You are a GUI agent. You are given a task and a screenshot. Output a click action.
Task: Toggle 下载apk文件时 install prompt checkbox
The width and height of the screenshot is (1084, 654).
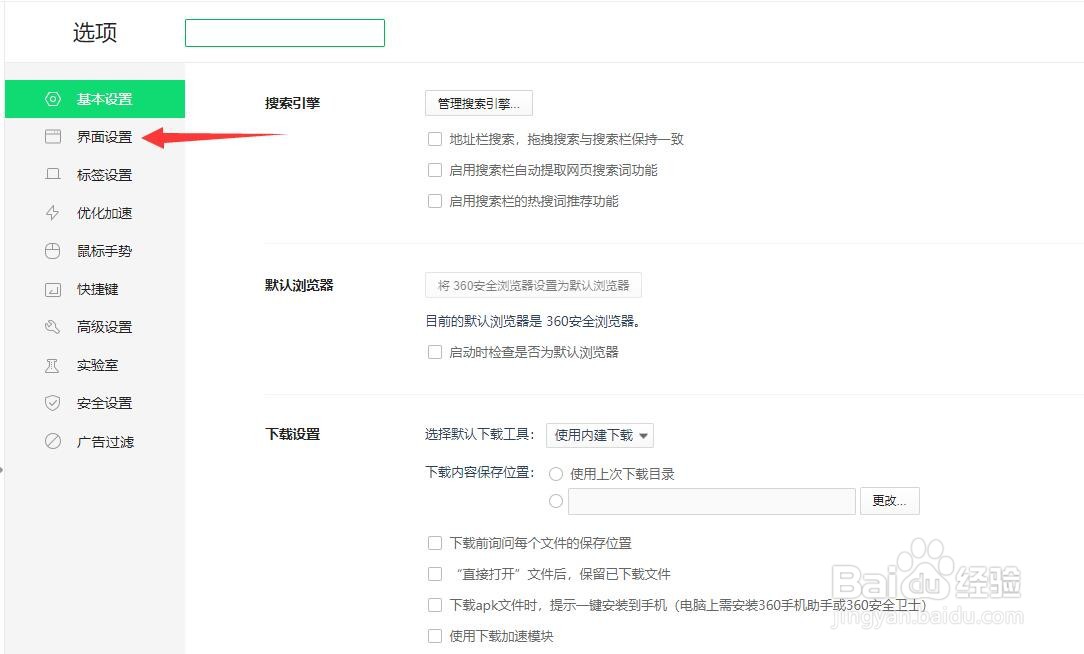click(x=435, y=605)
